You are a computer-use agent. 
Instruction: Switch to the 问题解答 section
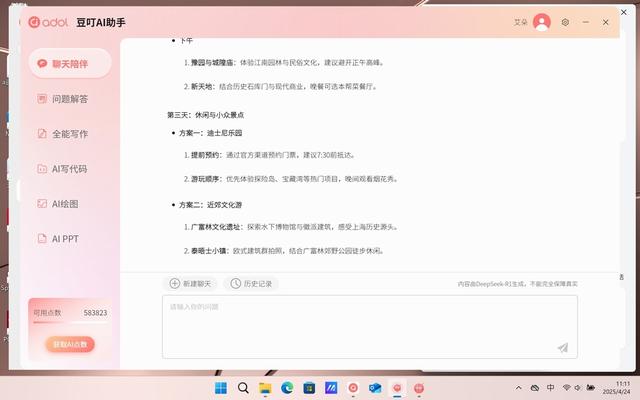[x=70, y=99]
